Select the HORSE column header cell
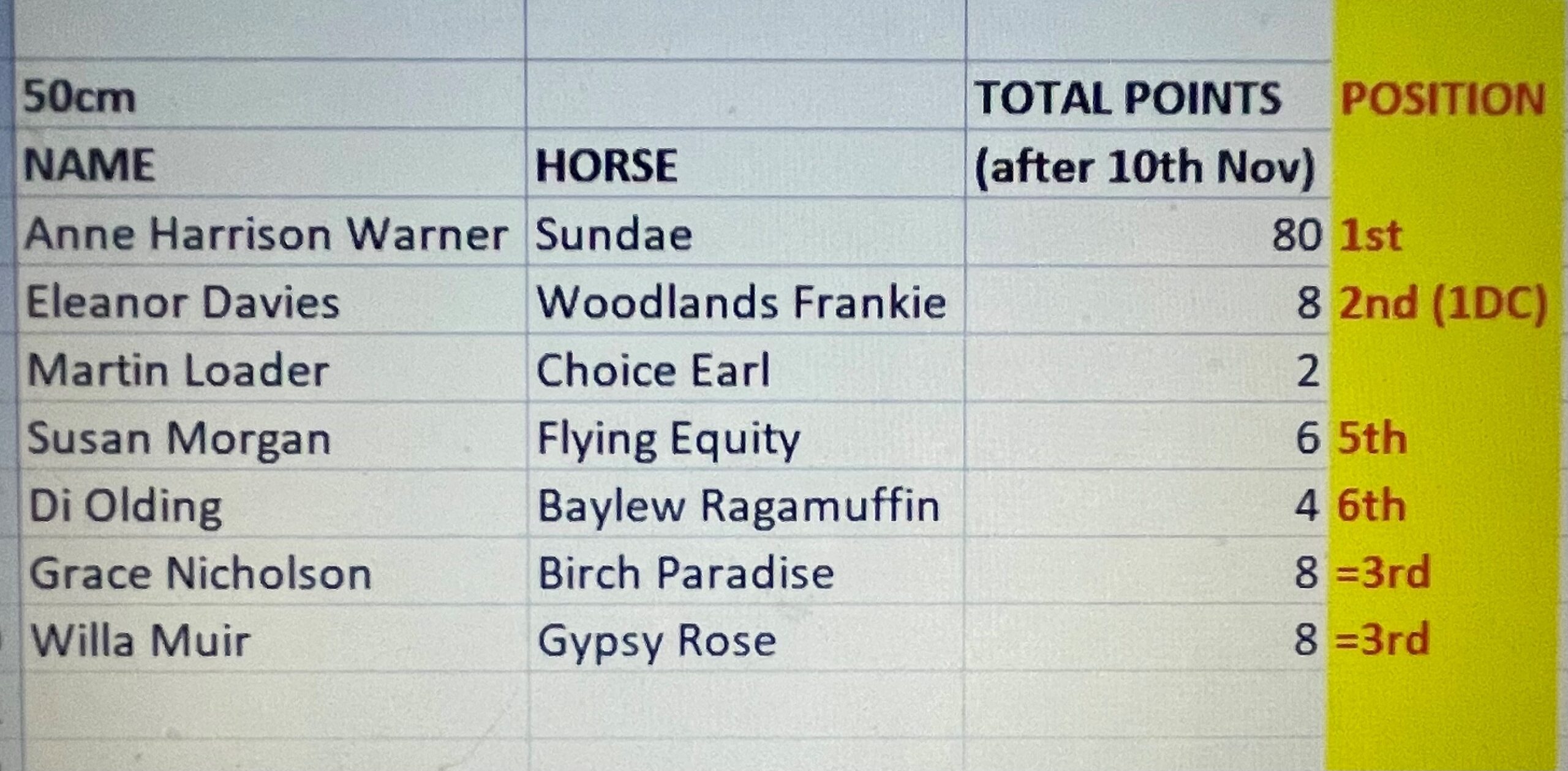The height and width of the screenshot is (771, 1568). click(745, 163)
